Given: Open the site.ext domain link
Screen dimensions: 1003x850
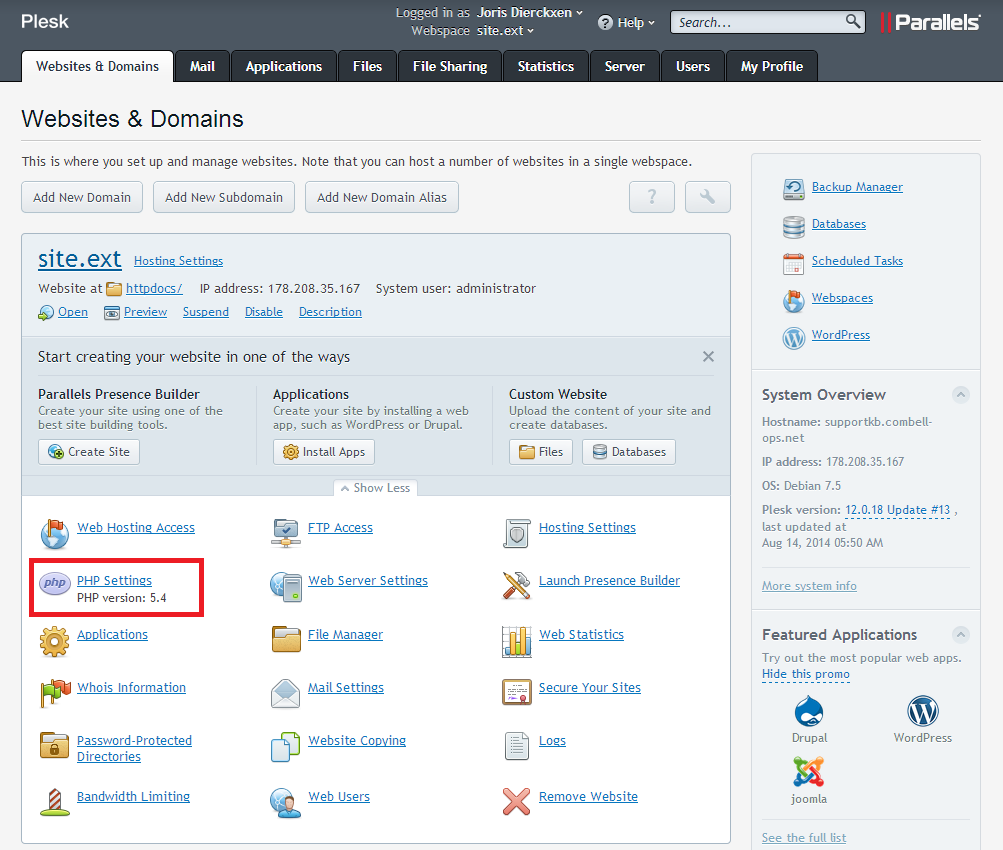Looking at the screenshot, I should [79, 259].
